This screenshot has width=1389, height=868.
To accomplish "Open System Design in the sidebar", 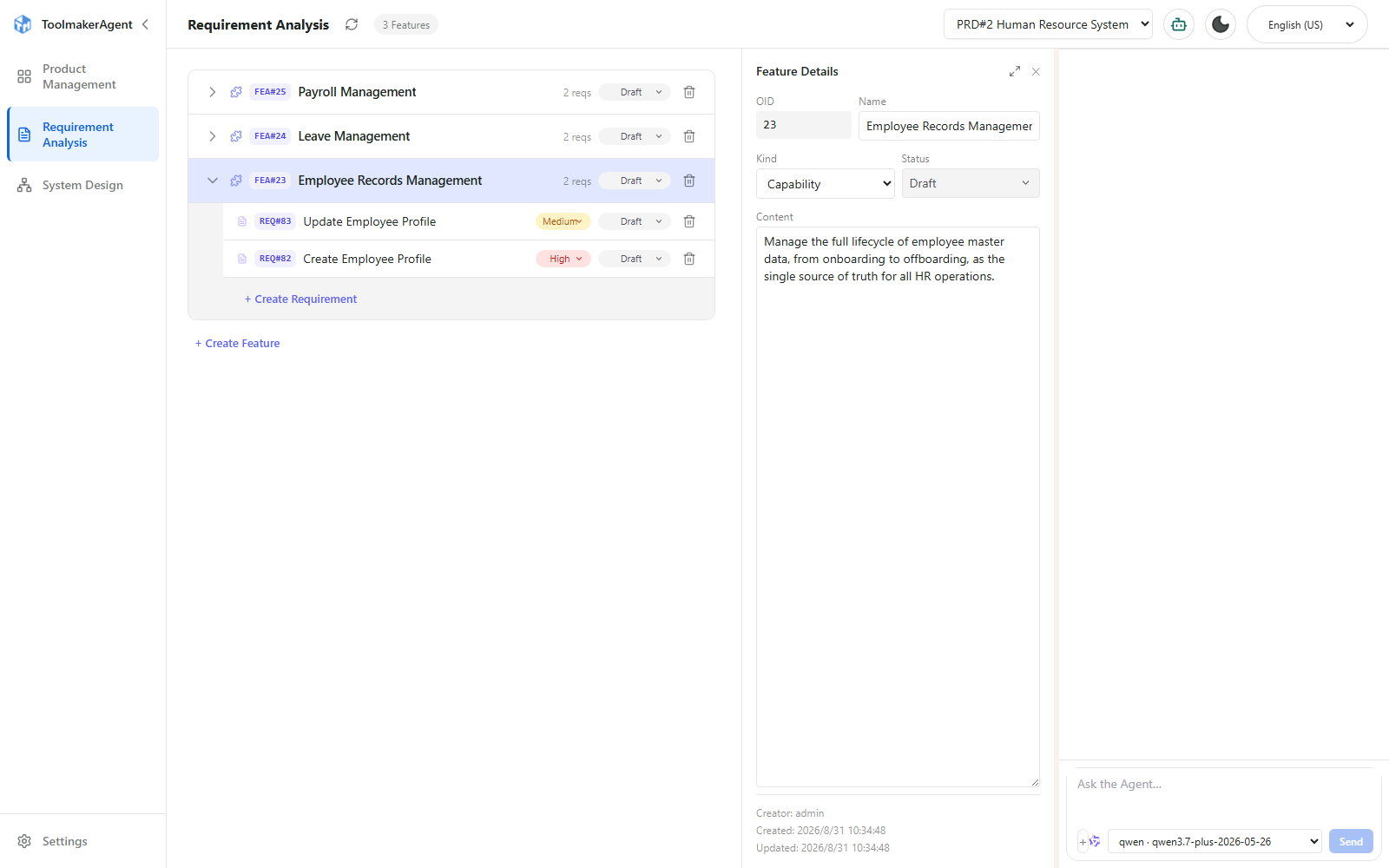I will tap(82, 185).
